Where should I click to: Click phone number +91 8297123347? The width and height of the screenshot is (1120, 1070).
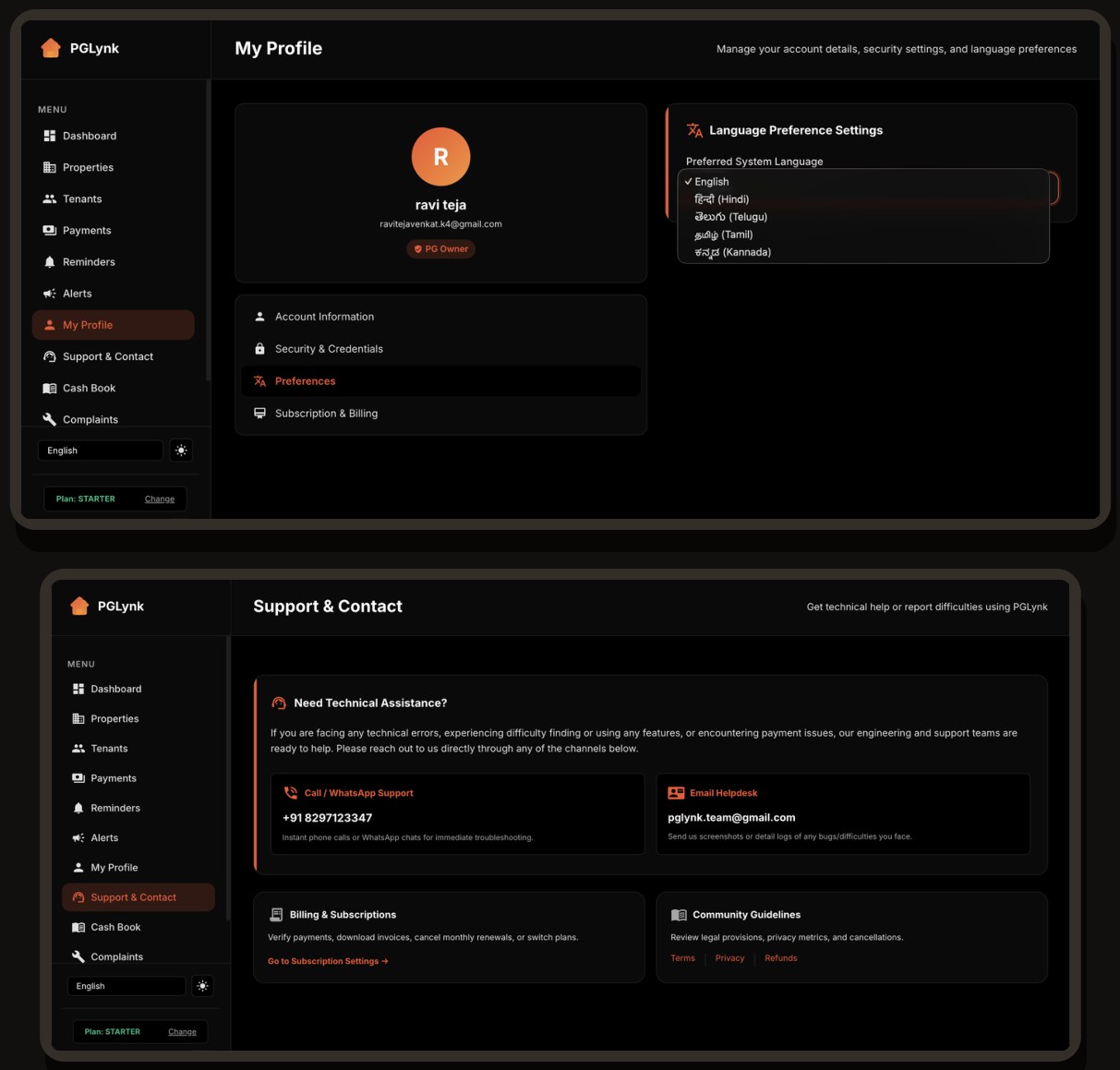(x=327, y=818)
